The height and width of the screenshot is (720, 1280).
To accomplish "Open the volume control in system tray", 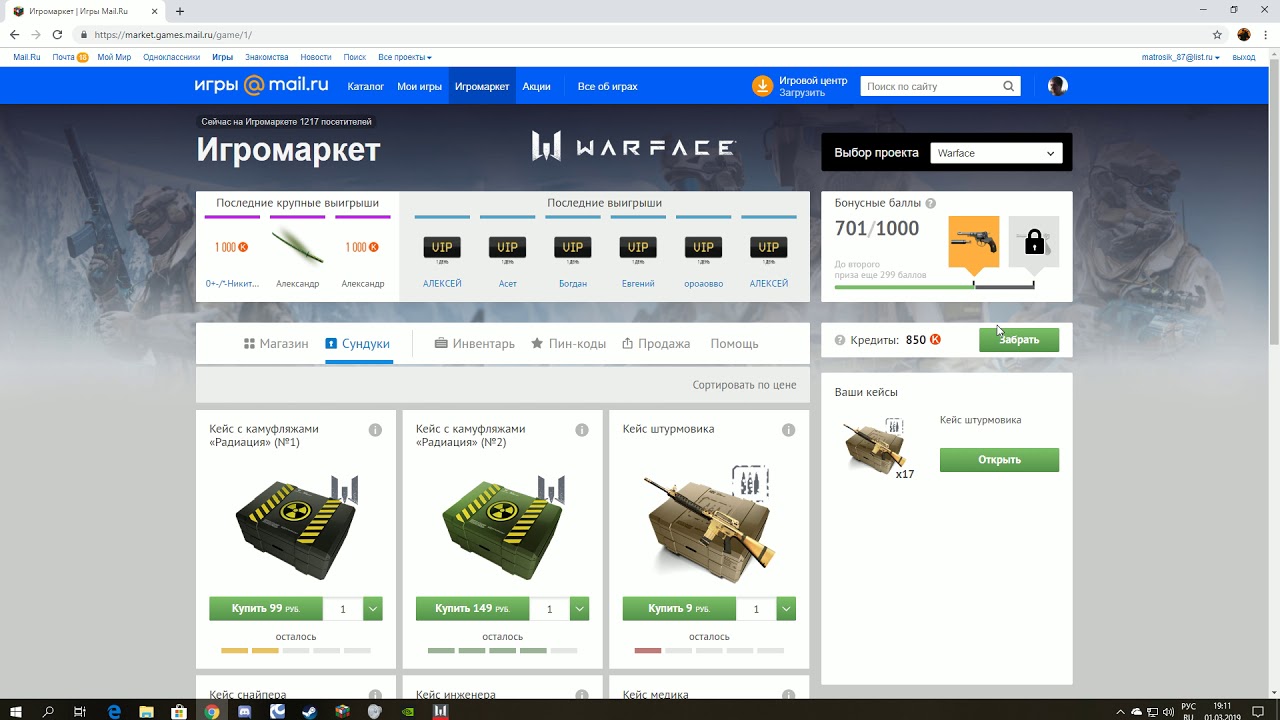I will pos(1168,712).
